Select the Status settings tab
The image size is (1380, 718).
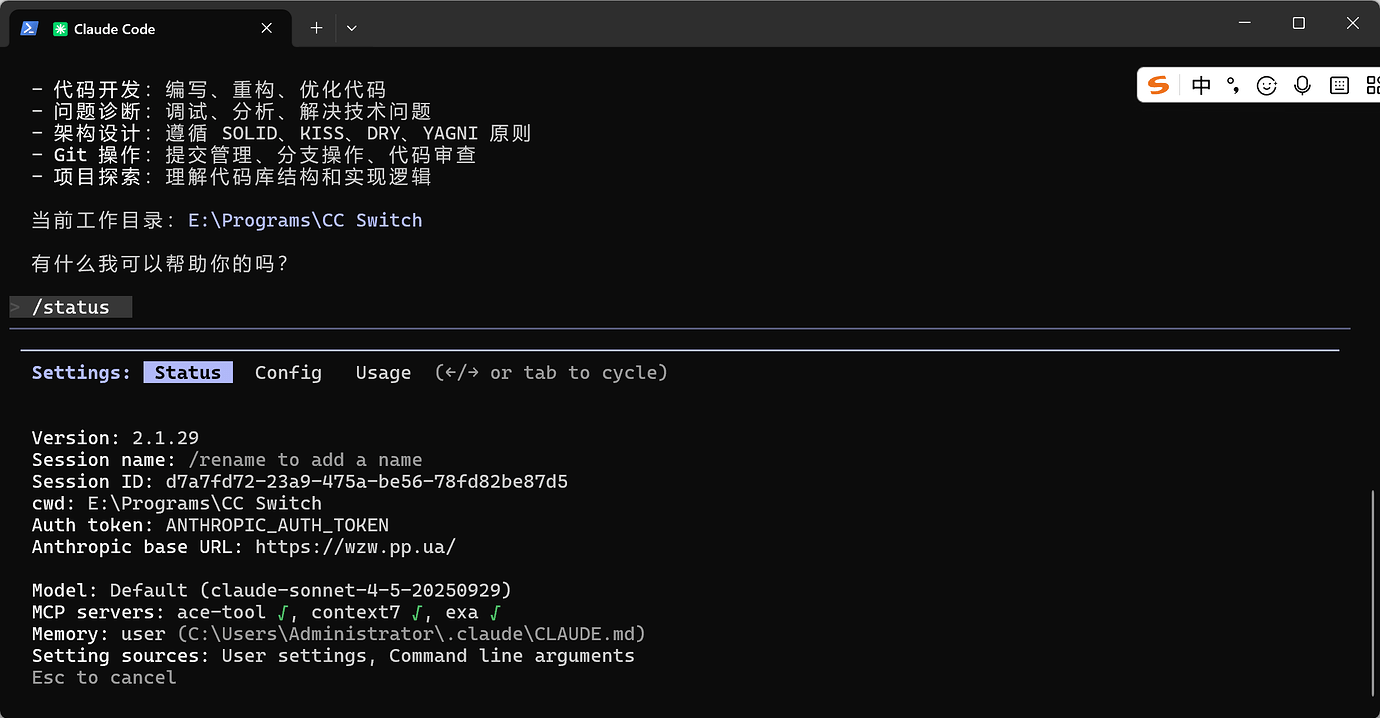coord(188,372)
